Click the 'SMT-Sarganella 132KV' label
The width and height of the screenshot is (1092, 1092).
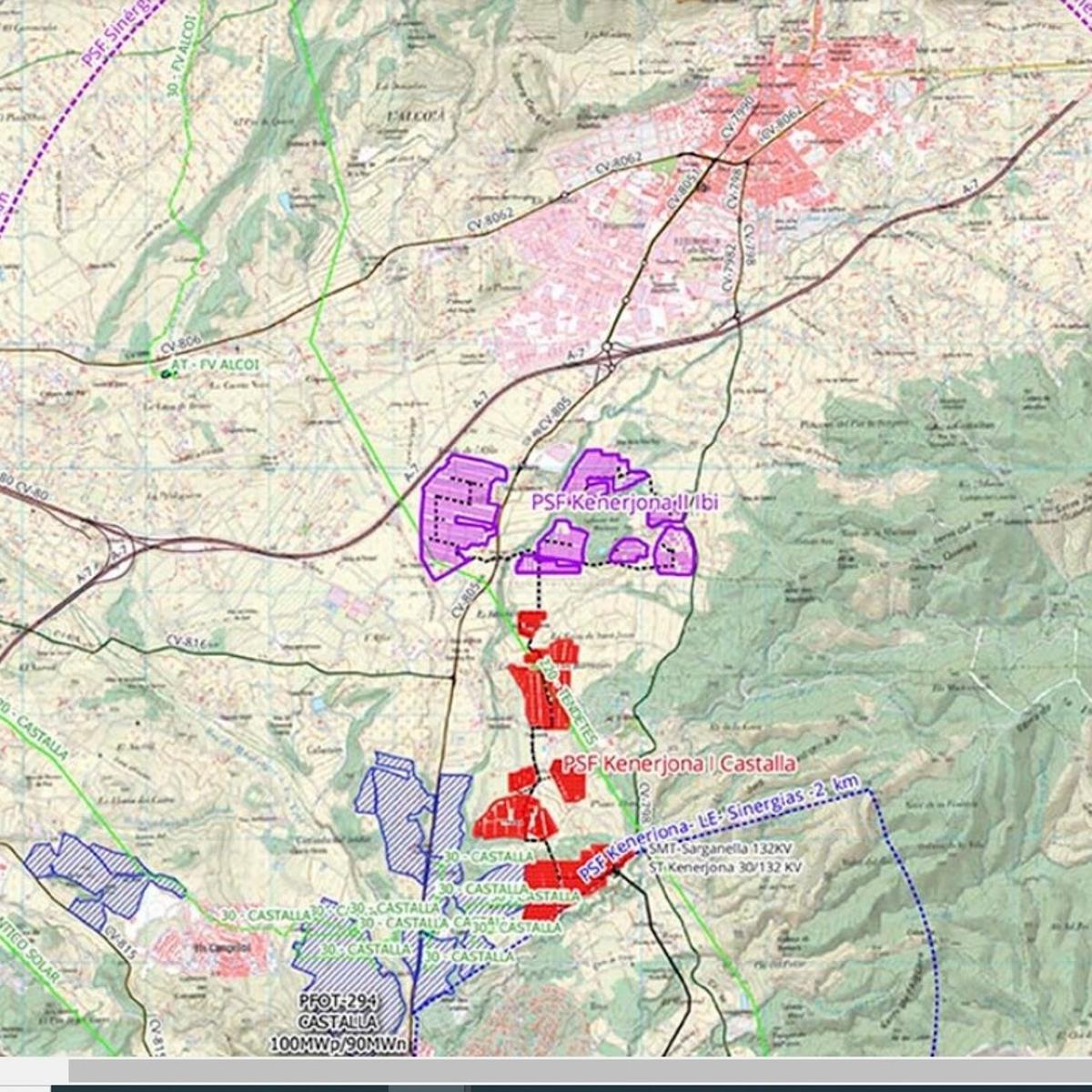719,850
